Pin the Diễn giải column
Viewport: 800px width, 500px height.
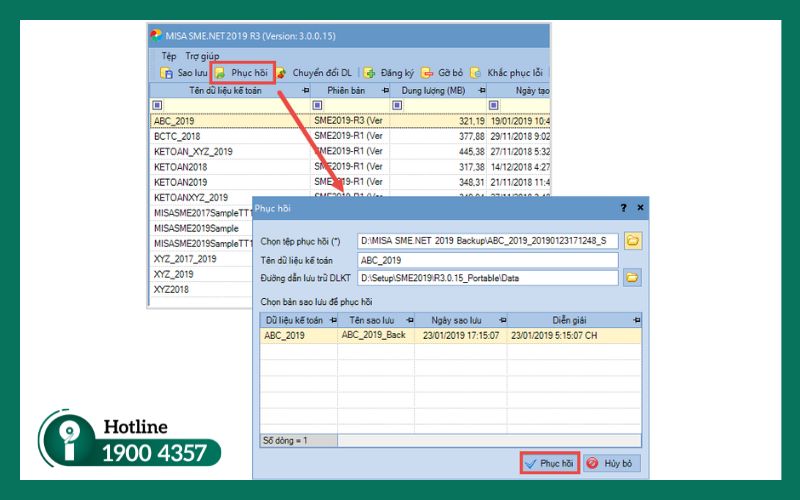636,320
